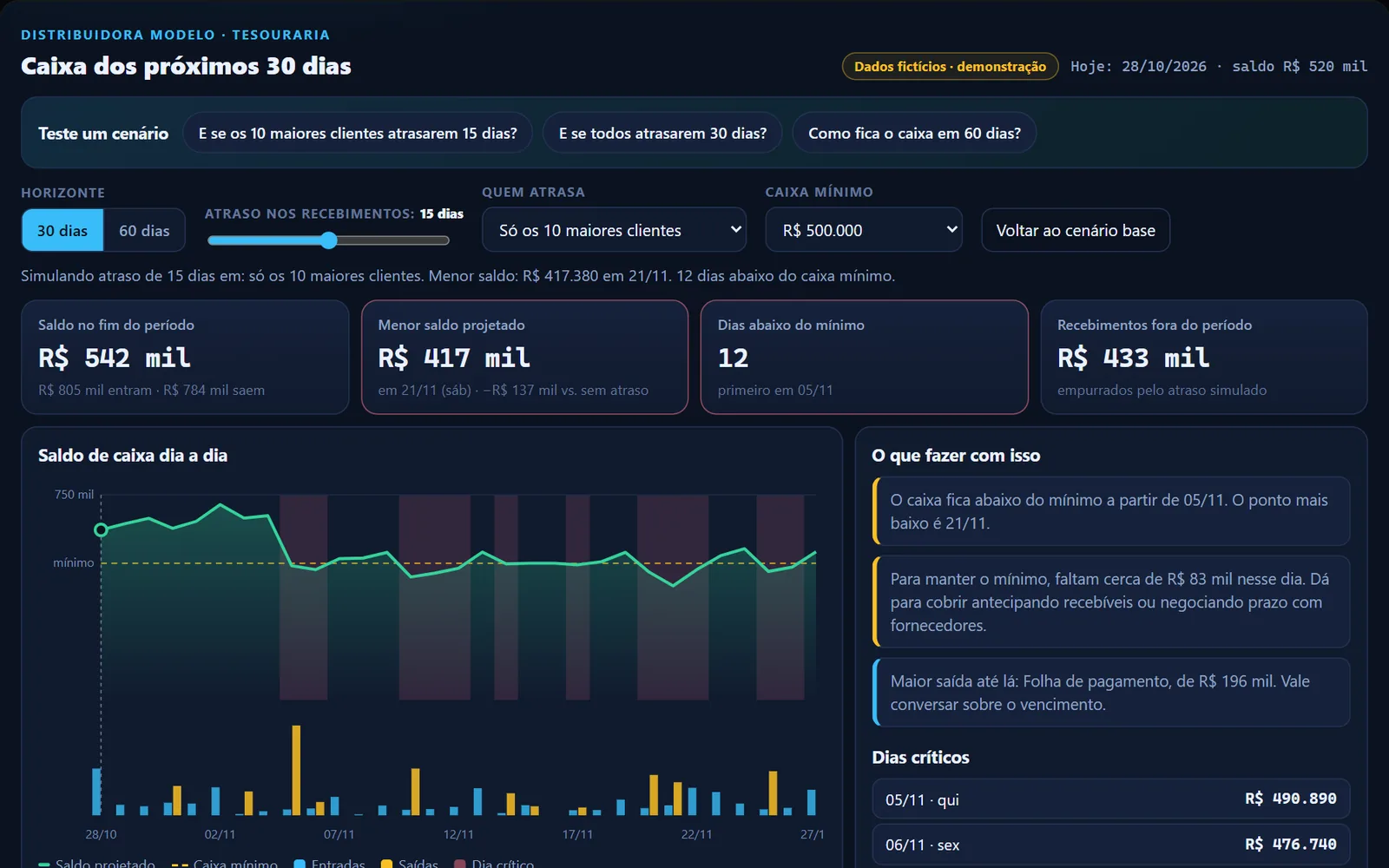
Task: Click the tallest yellow Saídas bar
Action: [x=296, y=770]
